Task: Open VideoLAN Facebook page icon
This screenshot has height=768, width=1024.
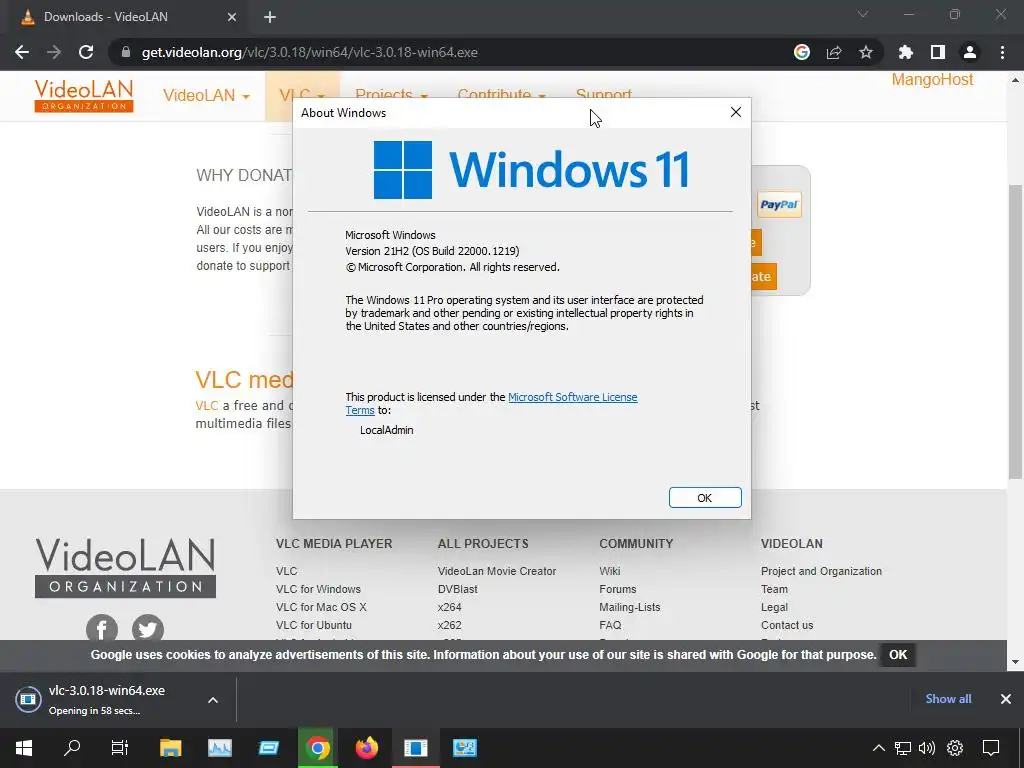Action: (102, 629)
